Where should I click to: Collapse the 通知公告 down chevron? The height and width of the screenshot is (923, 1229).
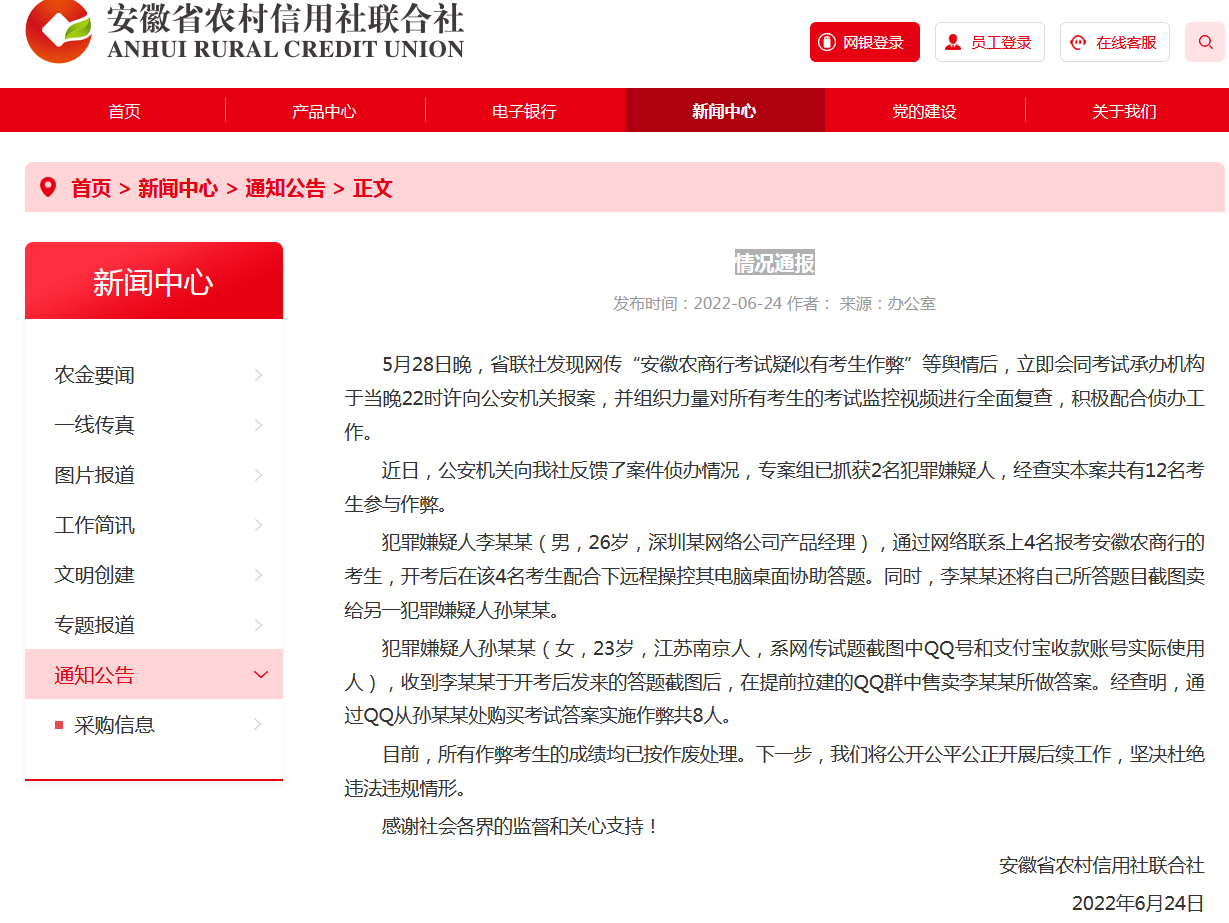click(x=261, y=675)
